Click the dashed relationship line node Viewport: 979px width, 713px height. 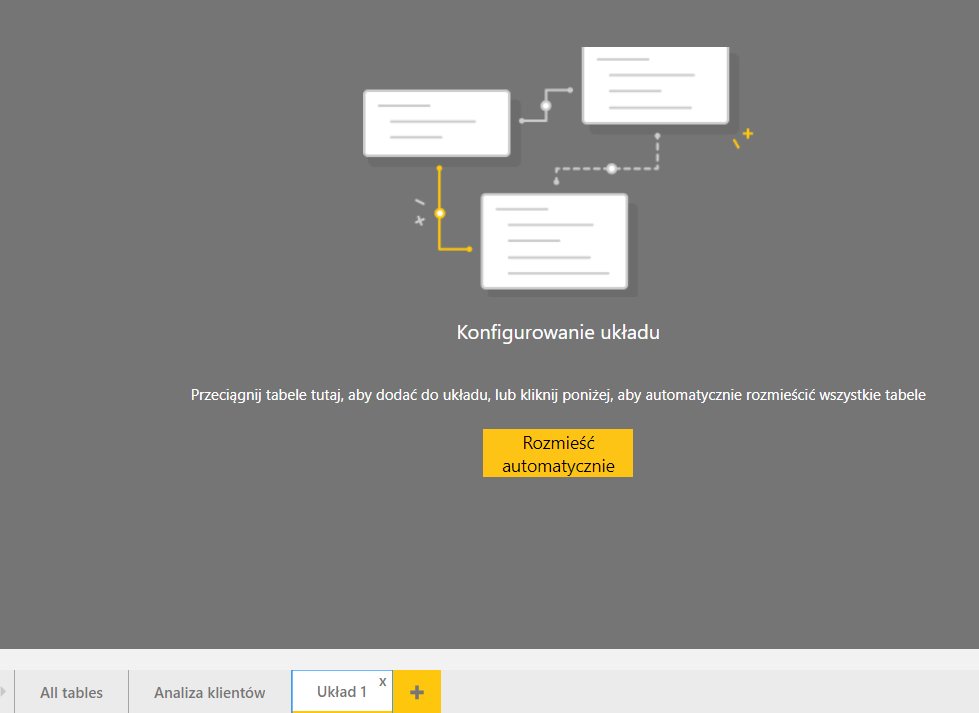coord(611,169)
